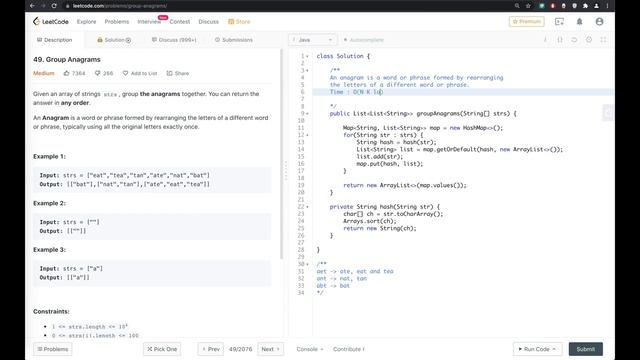Click Pick One random problem
Screen dimensions: 640x360
pyautogui.click(x=162, y=349)
